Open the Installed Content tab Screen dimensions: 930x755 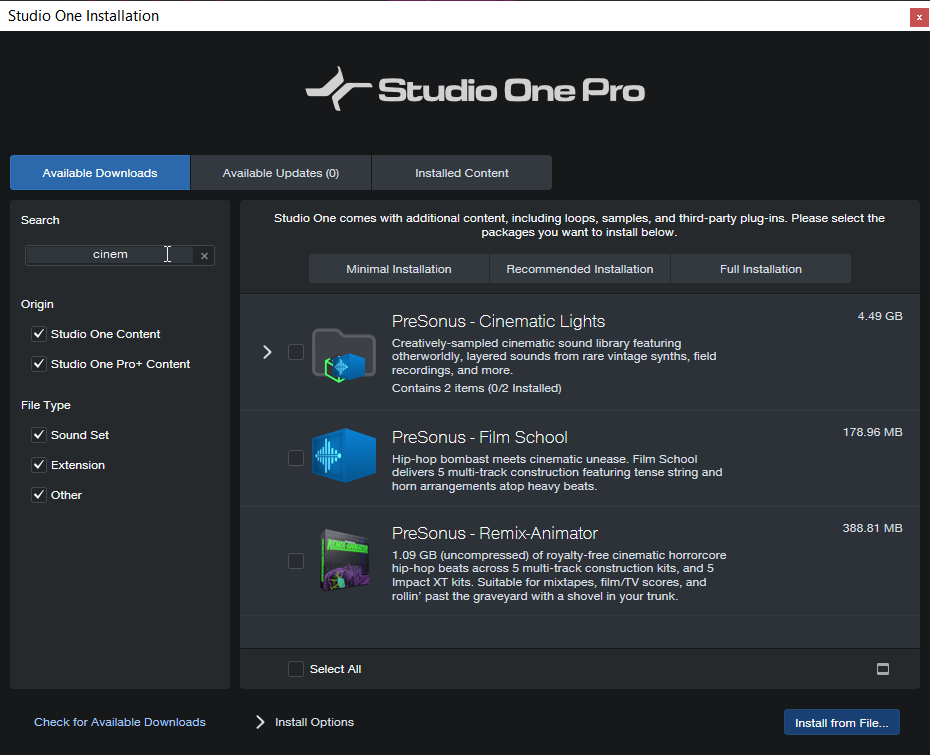[x=461, y=173]
